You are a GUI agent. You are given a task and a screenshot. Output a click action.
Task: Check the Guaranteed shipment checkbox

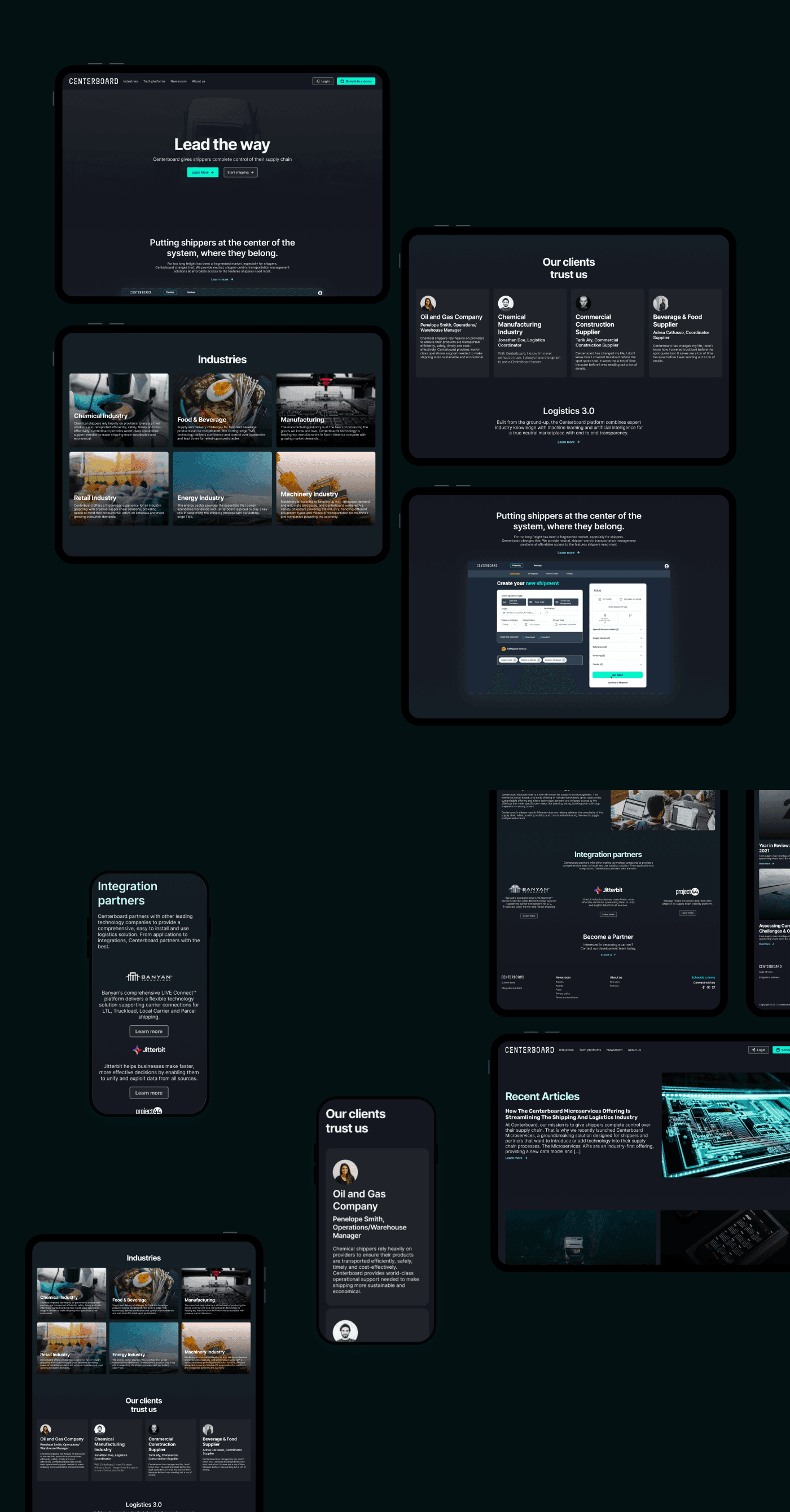click(x=524, y=638)
